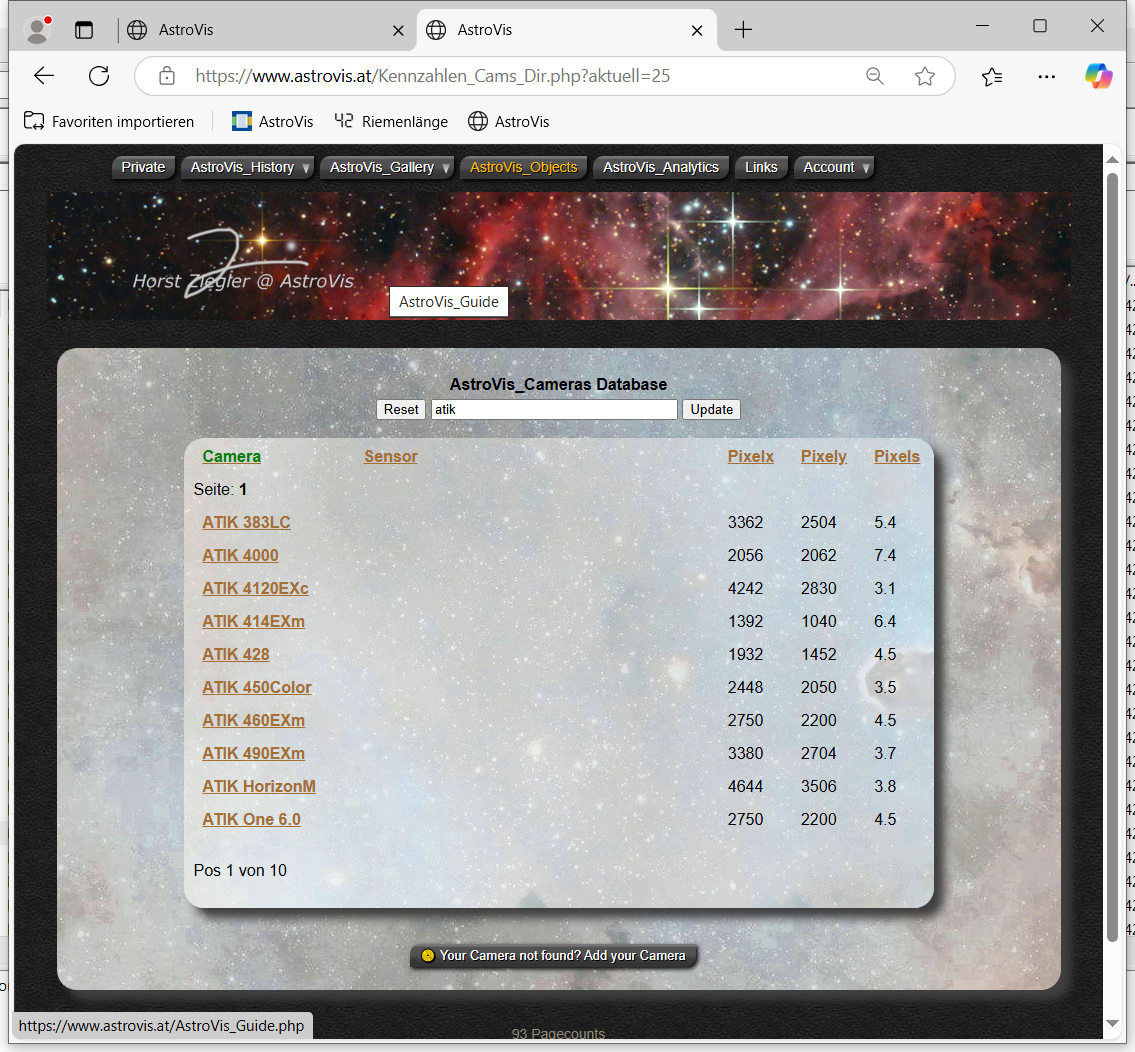Expand the AstroVis_Gallery dropdown menu
This screenshot has width=1135, height=1052.
[387, 167]
